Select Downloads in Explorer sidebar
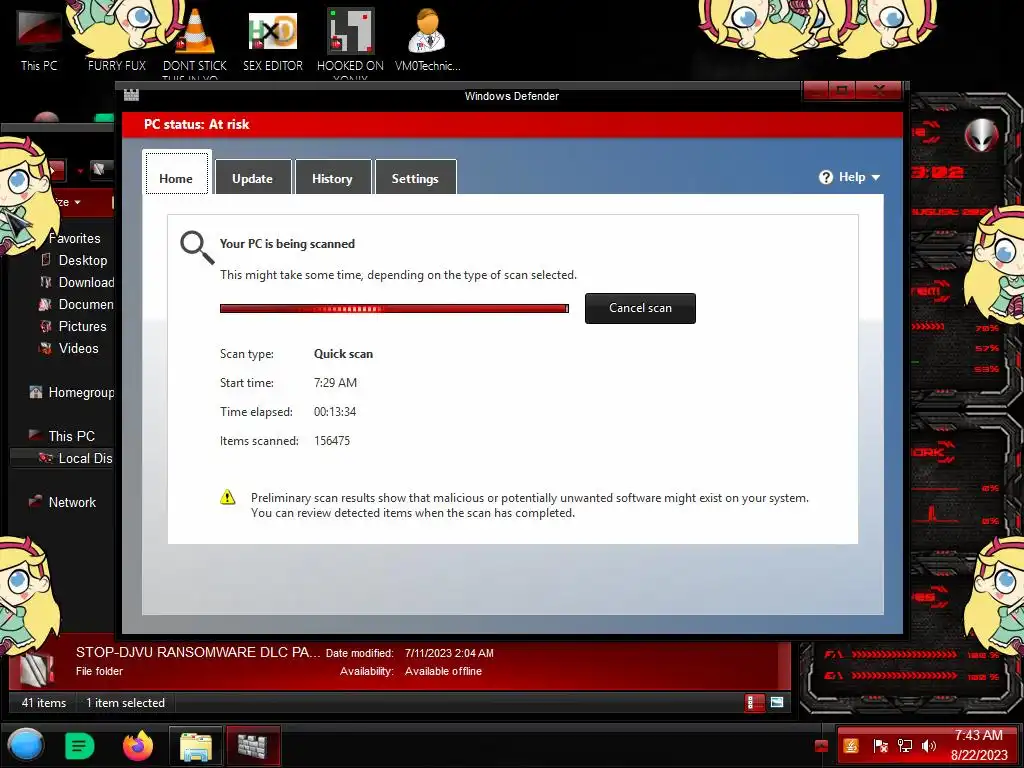Image resolution: width=1024 pixels, height=768 pixels. pos(86,282)
